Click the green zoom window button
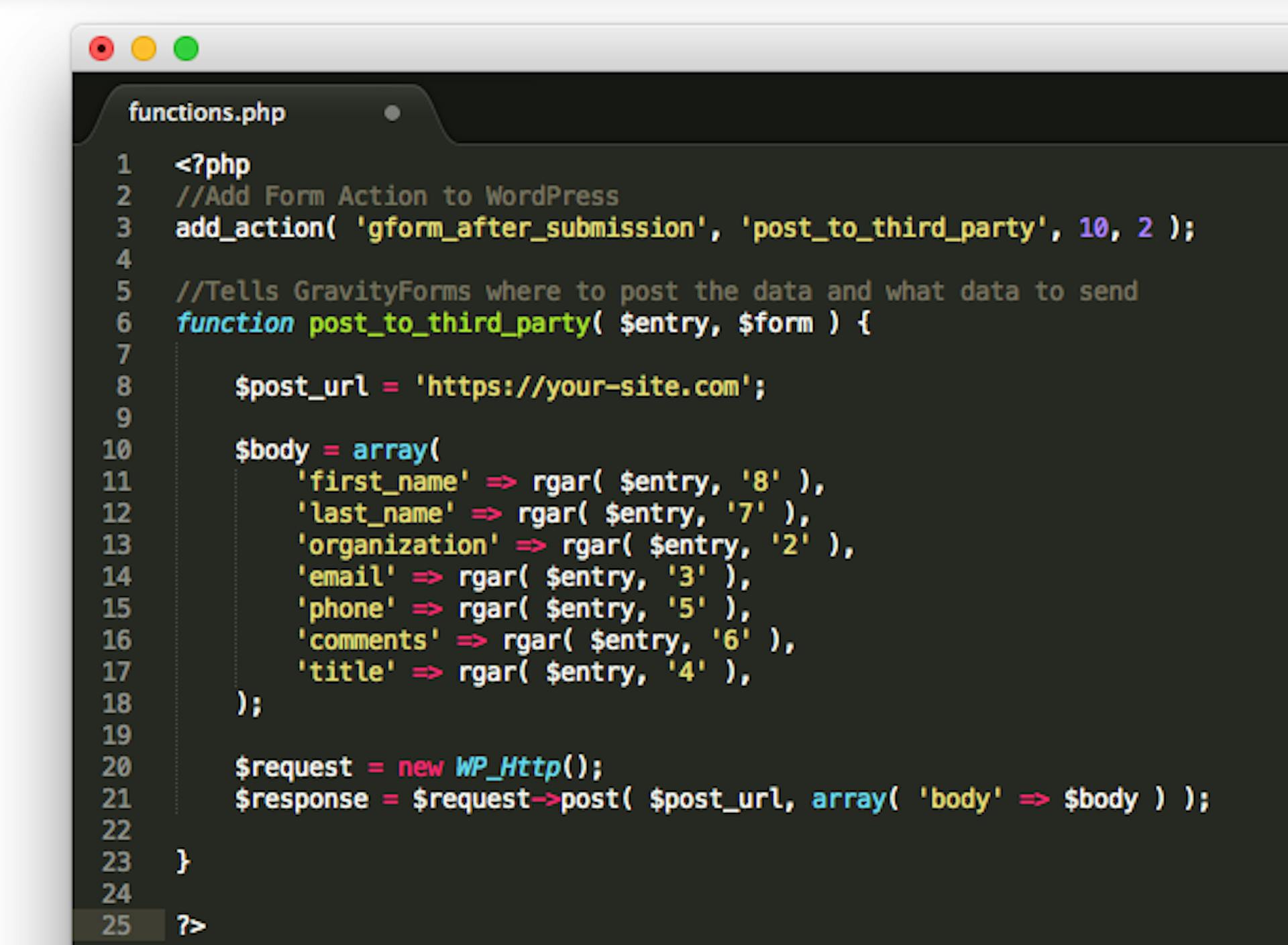This screenshot has height=945, width=1288. coord(186,49)
